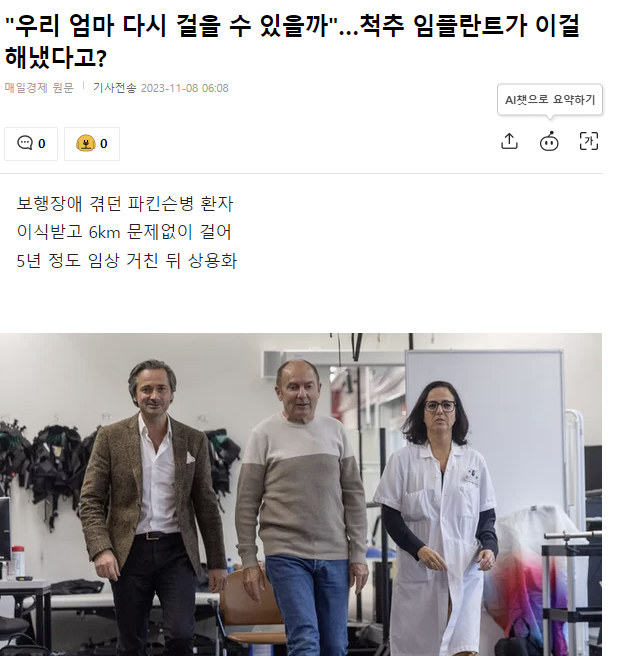Click the line 이식받고 6km 문제없이 걸어
The height and width of the screenshot is (656, 617).
pos(124,232)
